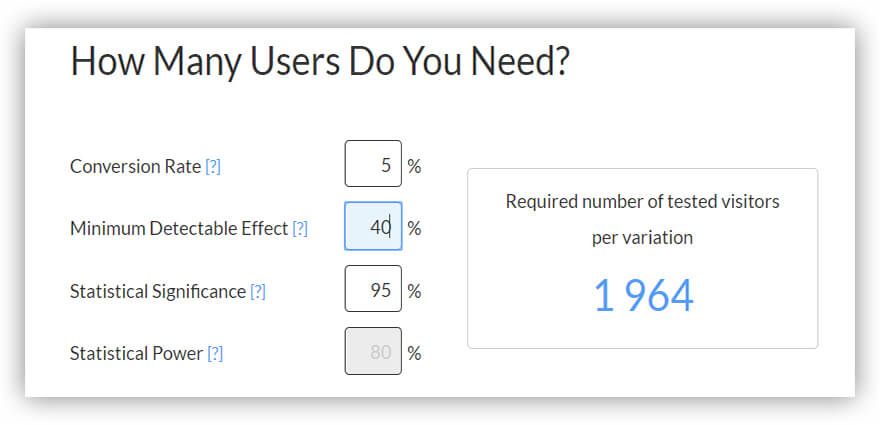Open the Statistical Power help marker

[x=215, y=354]
